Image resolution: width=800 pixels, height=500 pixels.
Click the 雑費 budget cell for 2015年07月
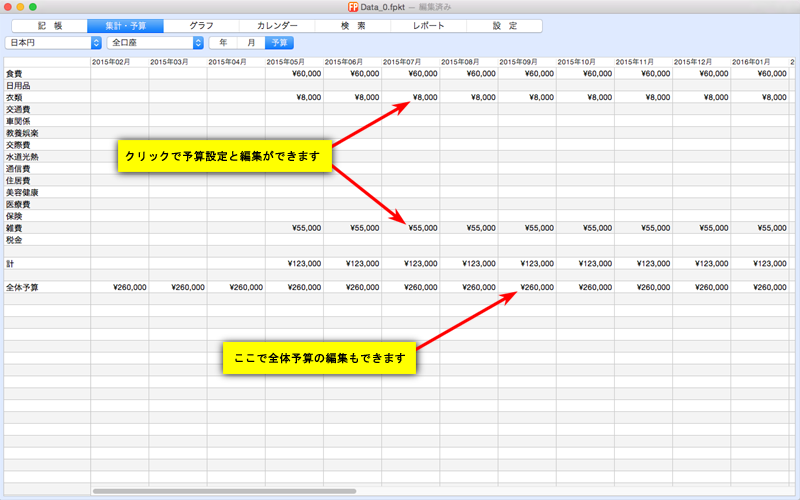point(410,228)
